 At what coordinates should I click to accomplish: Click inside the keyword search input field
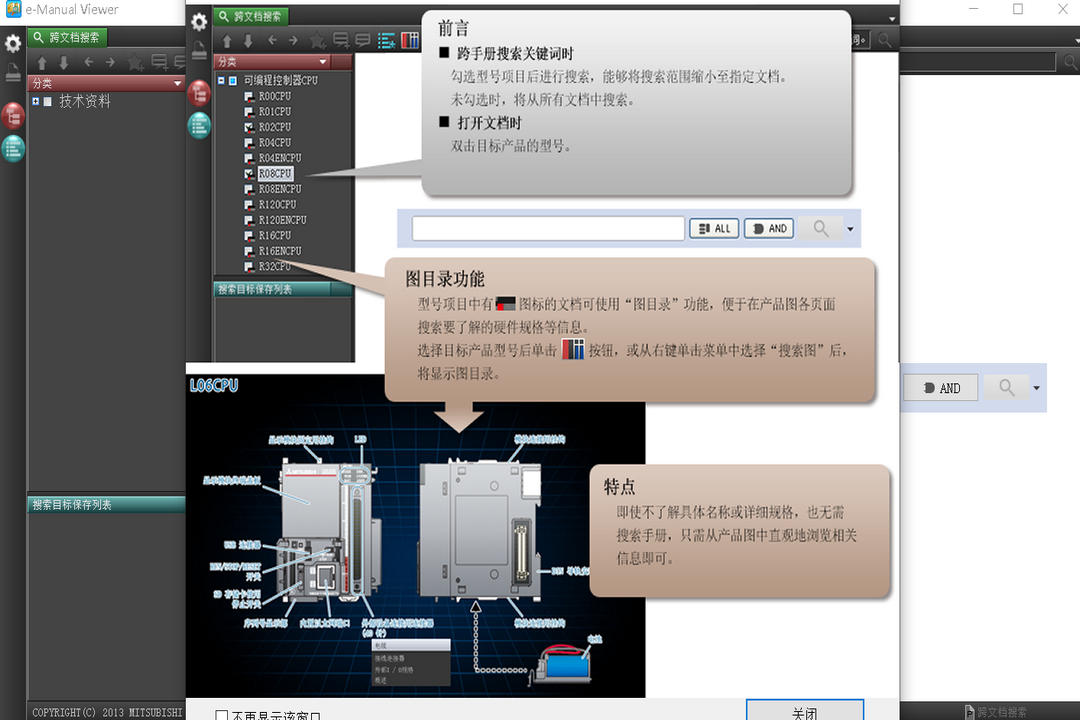pos(547,228)
